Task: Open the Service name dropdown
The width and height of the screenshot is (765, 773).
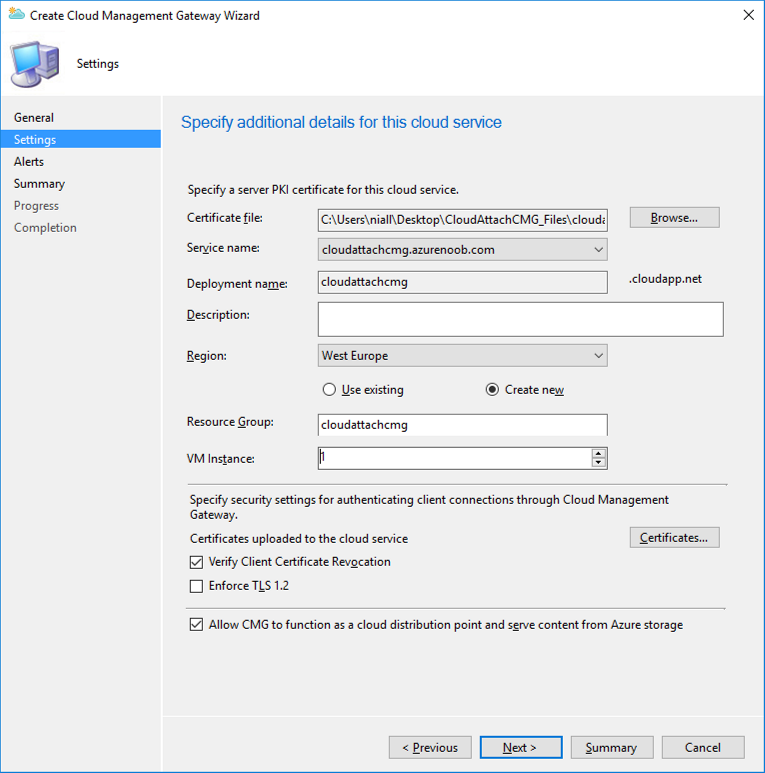Action: (x=462, y=249)
